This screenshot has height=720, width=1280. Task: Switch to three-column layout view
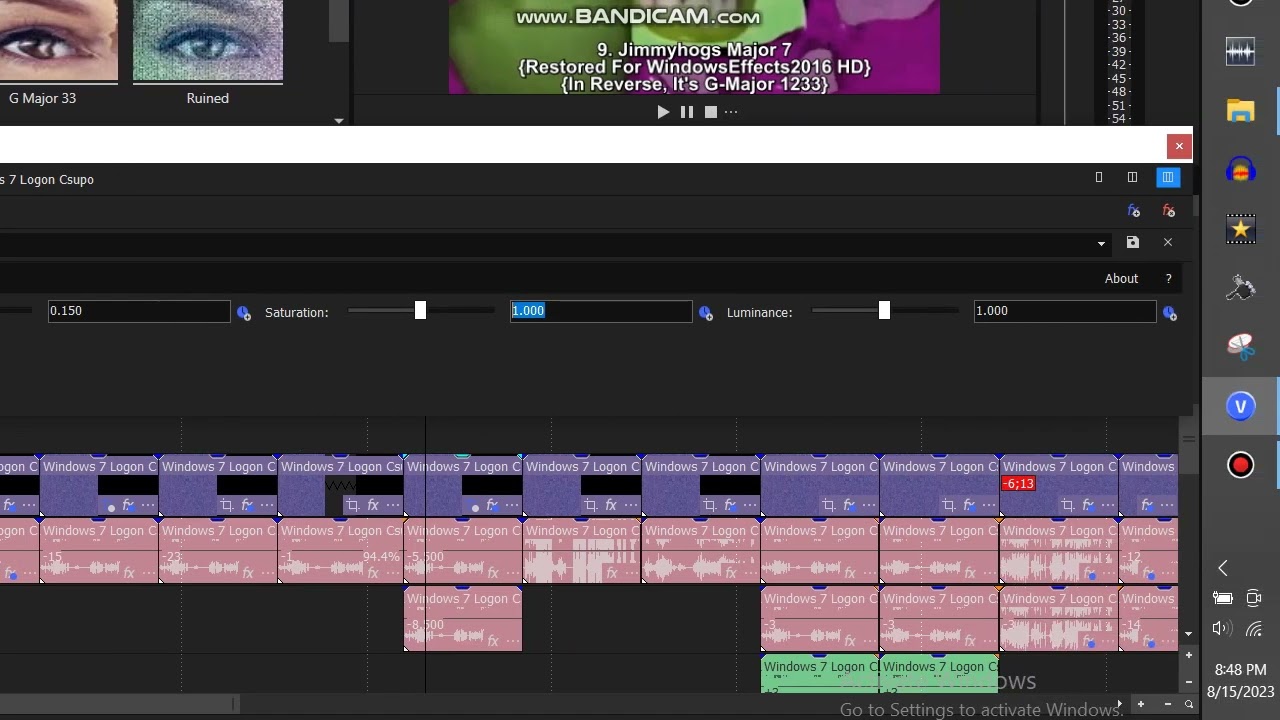[1167, 178]
